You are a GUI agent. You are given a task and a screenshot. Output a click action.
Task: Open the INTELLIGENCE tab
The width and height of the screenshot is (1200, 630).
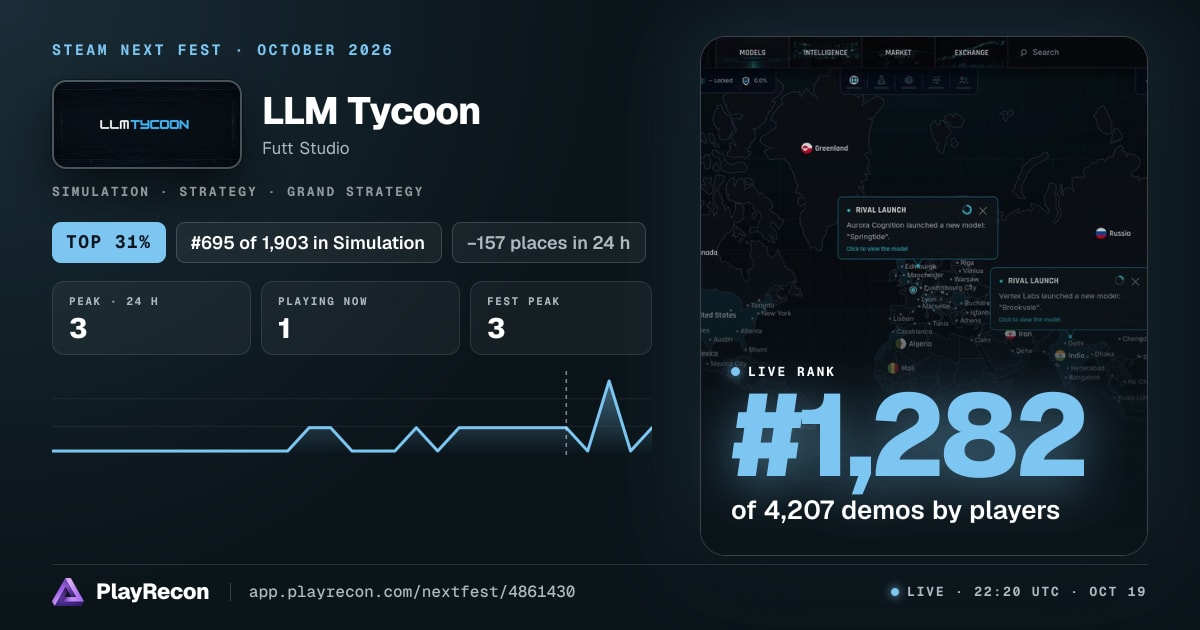coord(825,53)
